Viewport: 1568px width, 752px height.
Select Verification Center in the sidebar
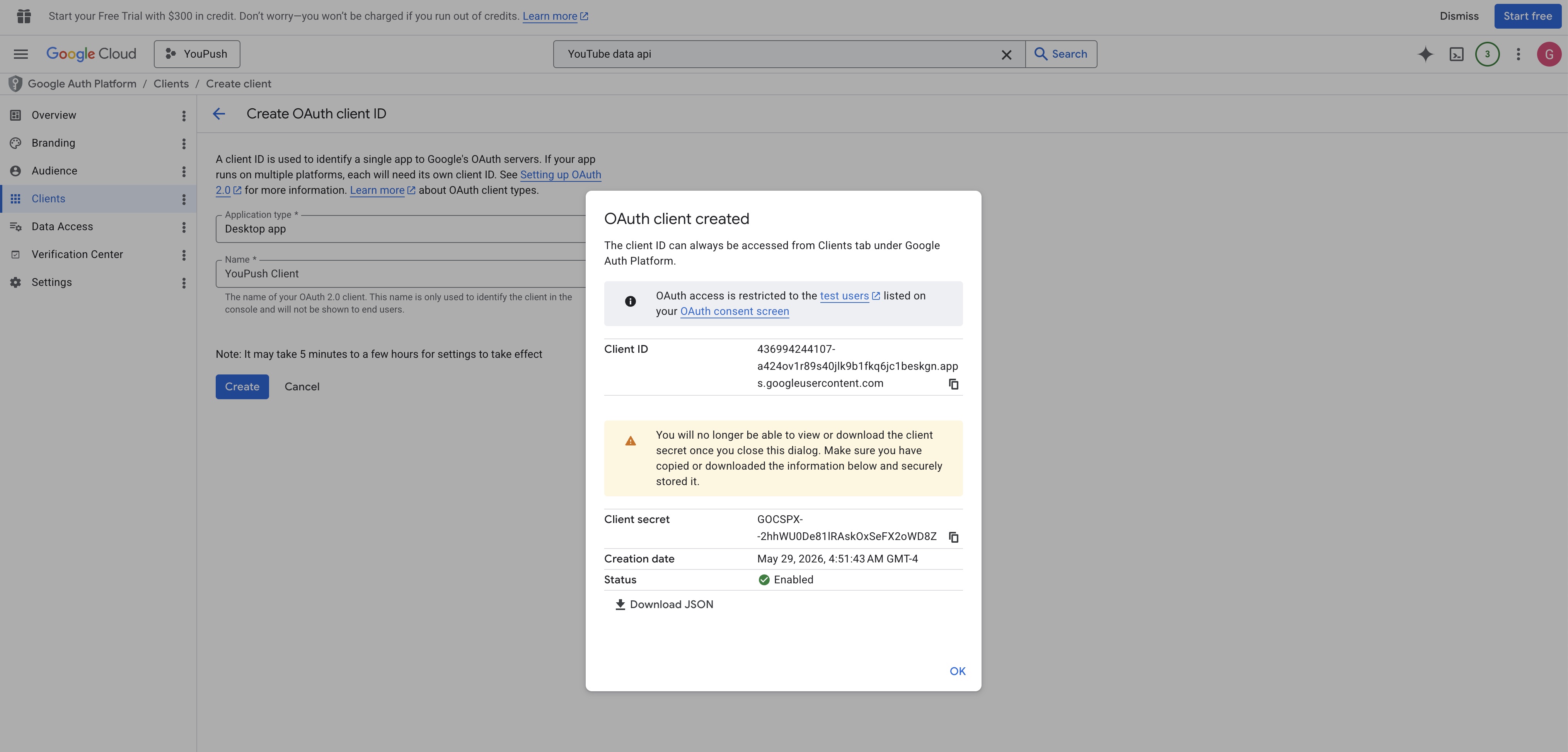pyautogui.click(x=77, y=255)
